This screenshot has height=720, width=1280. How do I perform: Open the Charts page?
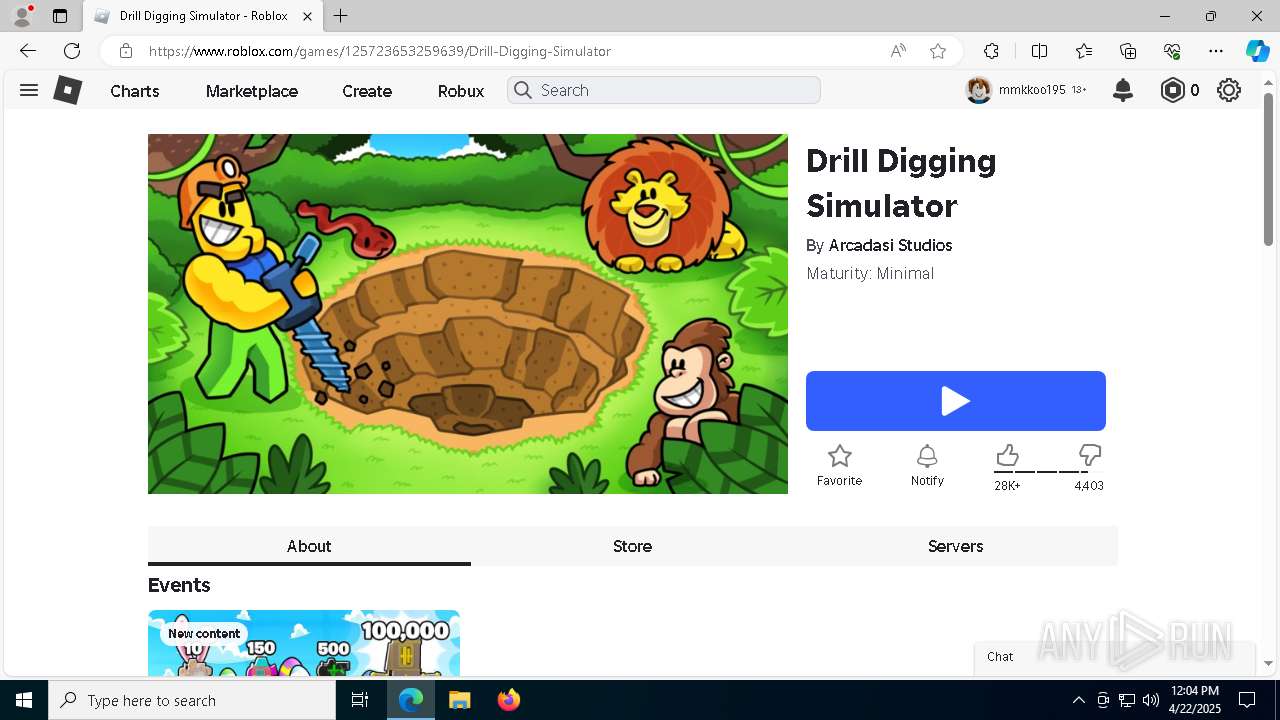135,91
